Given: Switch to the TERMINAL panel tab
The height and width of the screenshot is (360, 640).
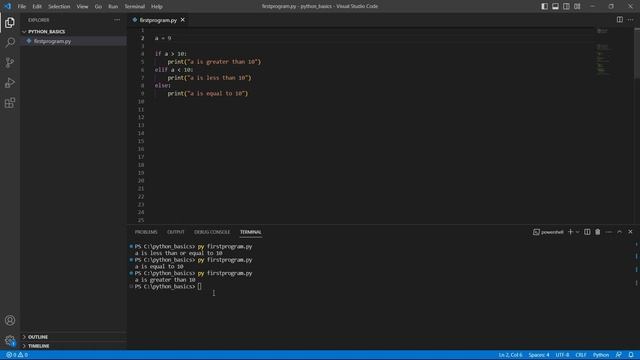Looking at the screenshot, I should [251, 232].
